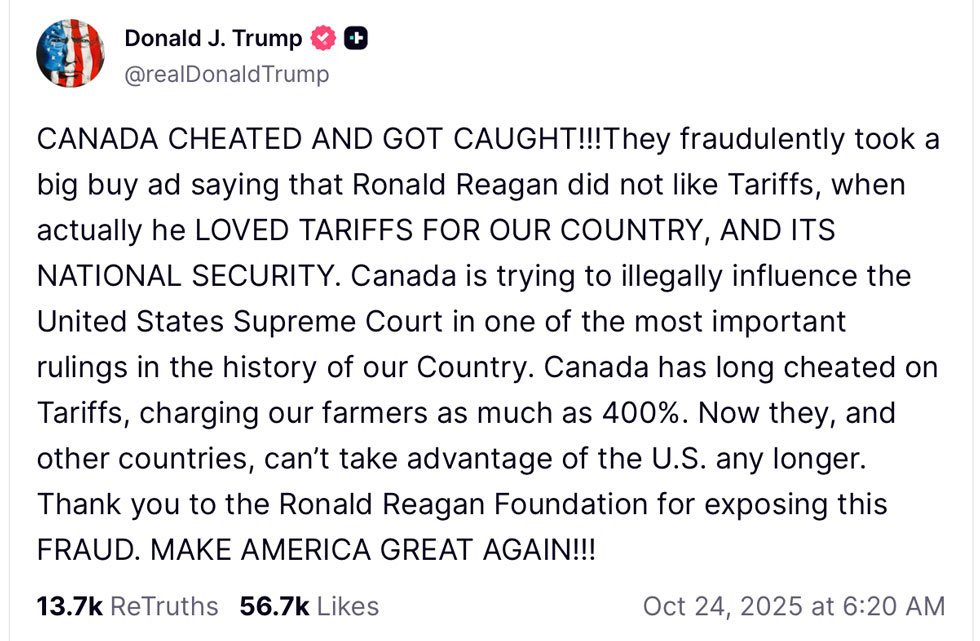The height and width of the screenshot is (641, 980).
Task: Click the black plus badge icon
Action: 355,39
